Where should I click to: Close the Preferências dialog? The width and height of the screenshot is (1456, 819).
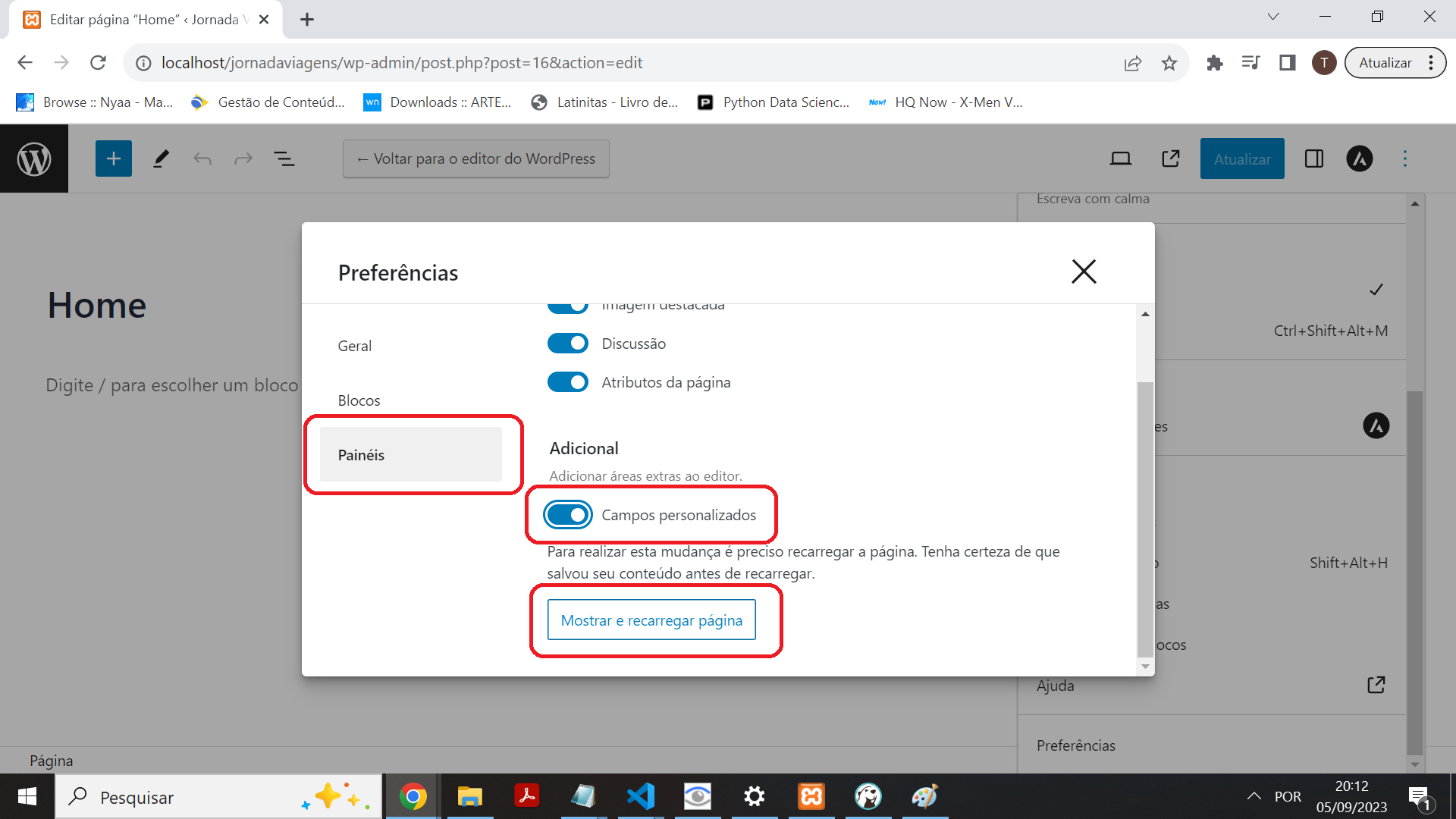(1083, 271)
